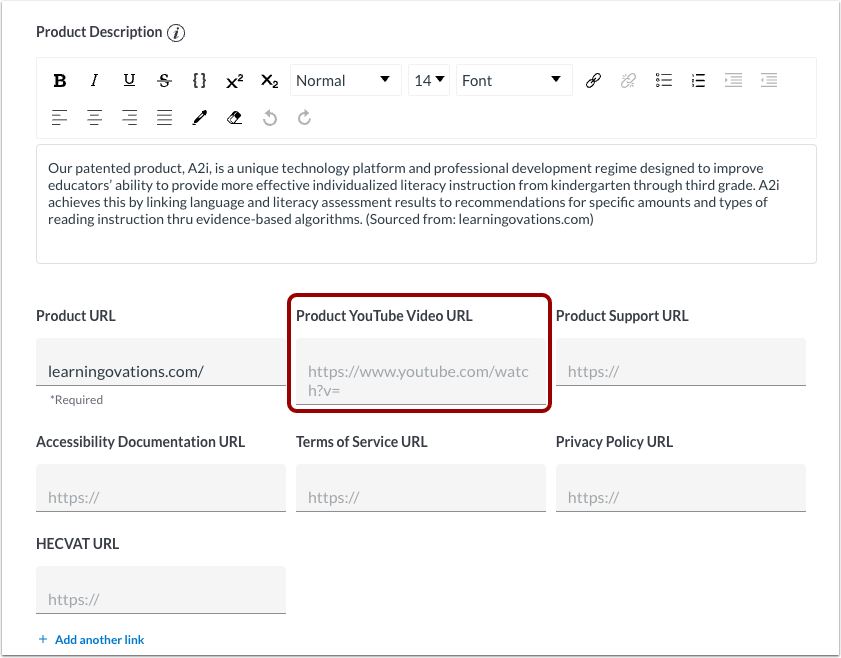The image size is (841, 658).
Task: Click the HECVAT URL input field
Action: (161, 590)
